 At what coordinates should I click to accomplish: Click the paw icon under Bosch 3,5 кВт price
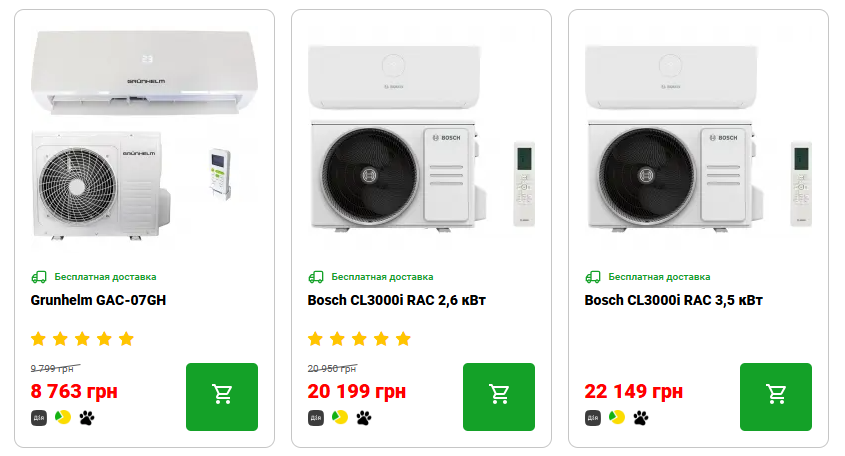tap(641, 416)
